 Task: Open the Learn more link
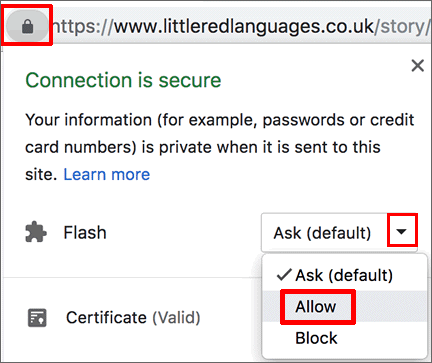click(x=107, y=174)
